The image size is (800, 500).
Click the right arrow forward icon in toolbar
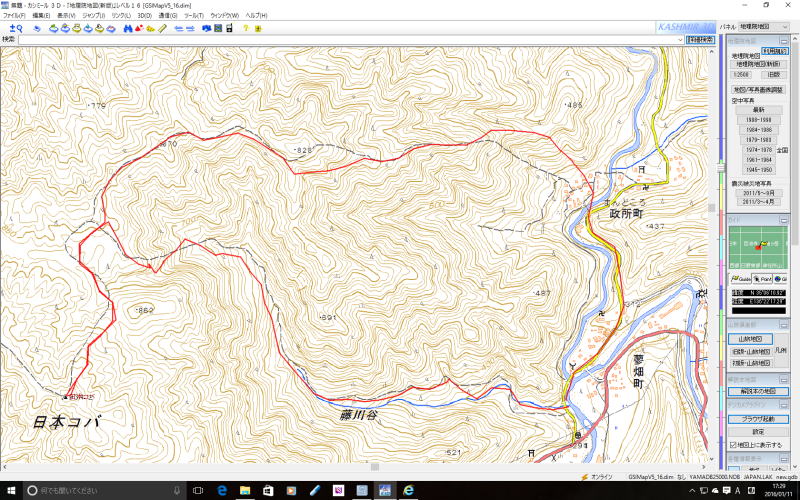click(x=190, y=28)
